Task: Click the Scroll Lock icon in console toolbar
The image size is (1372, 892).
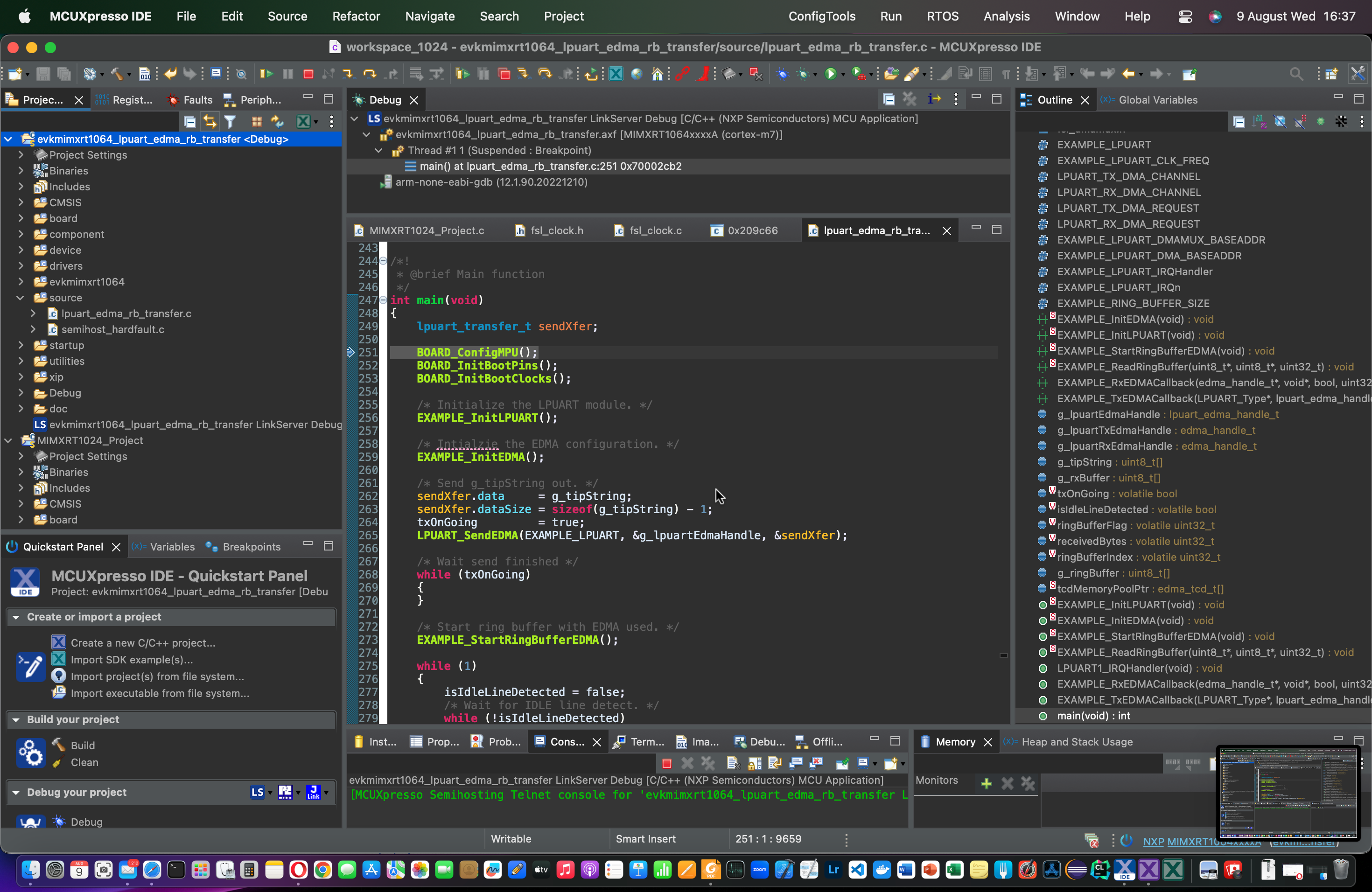Action: click(x=754, y=764)
